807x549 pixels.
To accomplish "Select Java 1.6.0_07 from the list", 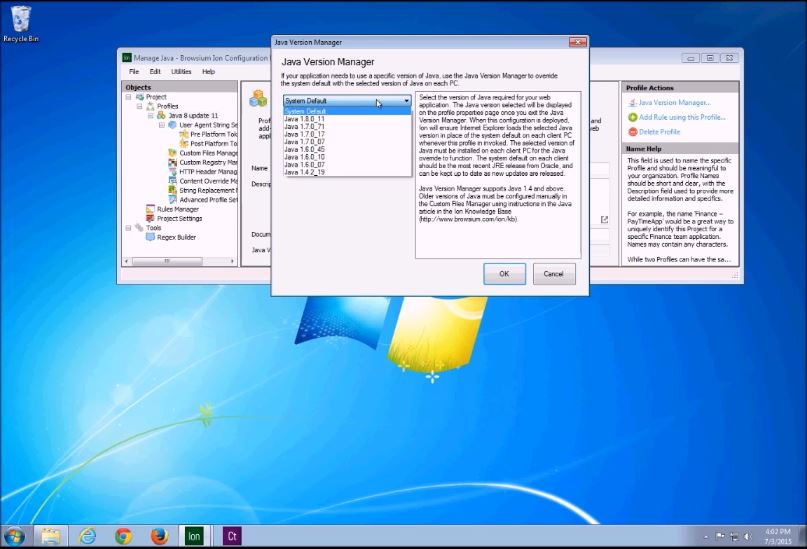I will click(x=347, y=165).
